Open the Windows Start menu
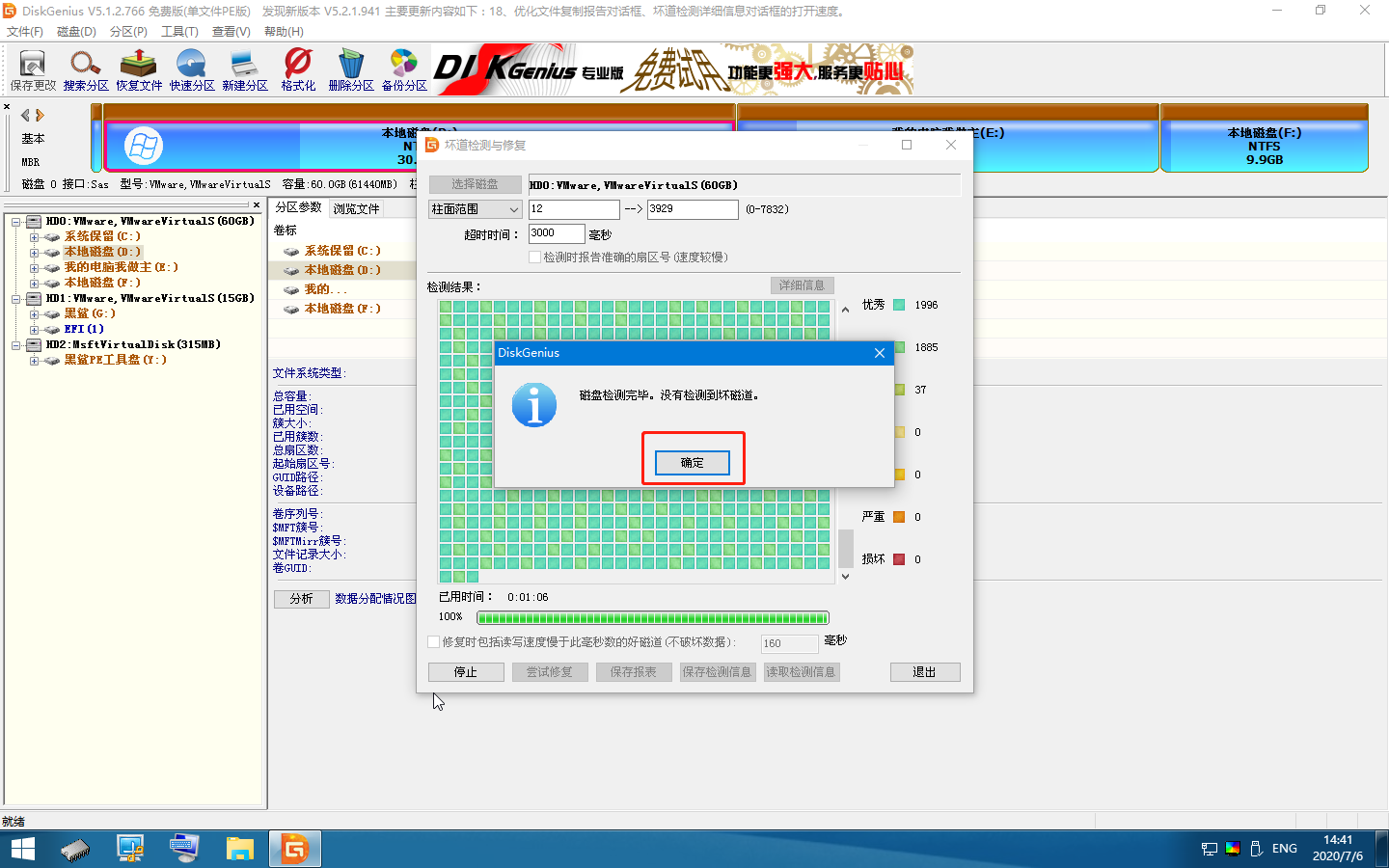The height and width of the screenshot is (868, 1389). [x=22, y=849]
